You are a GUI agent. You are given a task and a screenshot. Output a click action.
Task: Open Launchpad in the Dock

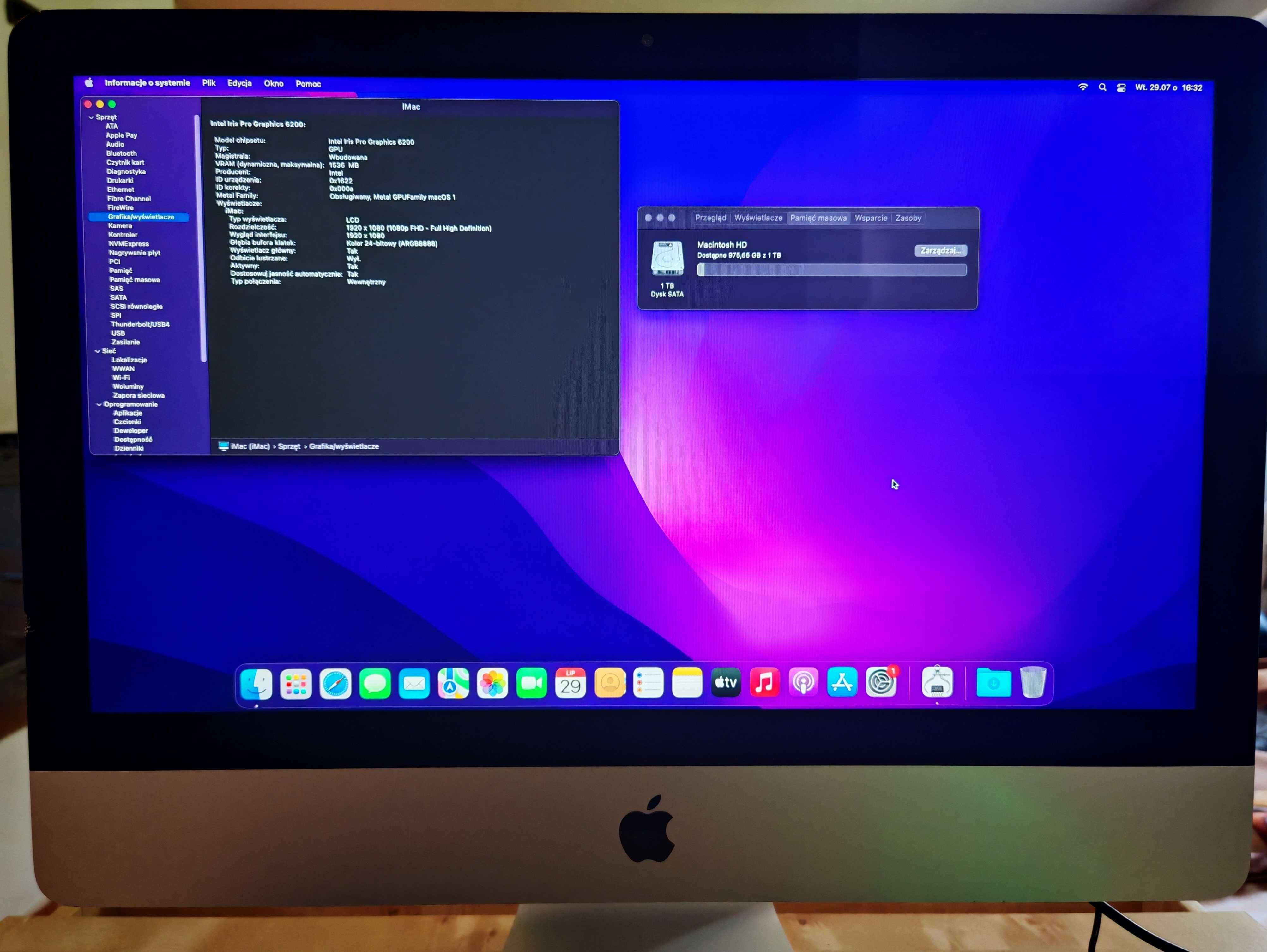tap(296, 684)
